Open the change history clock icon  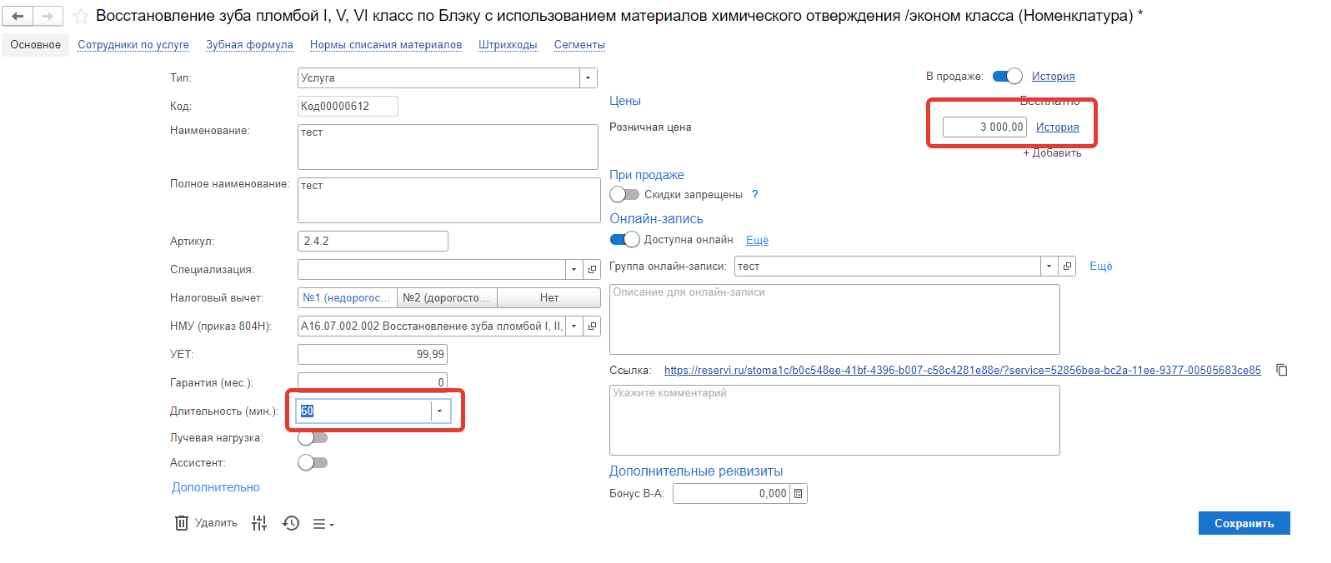(x=291, y=523)
